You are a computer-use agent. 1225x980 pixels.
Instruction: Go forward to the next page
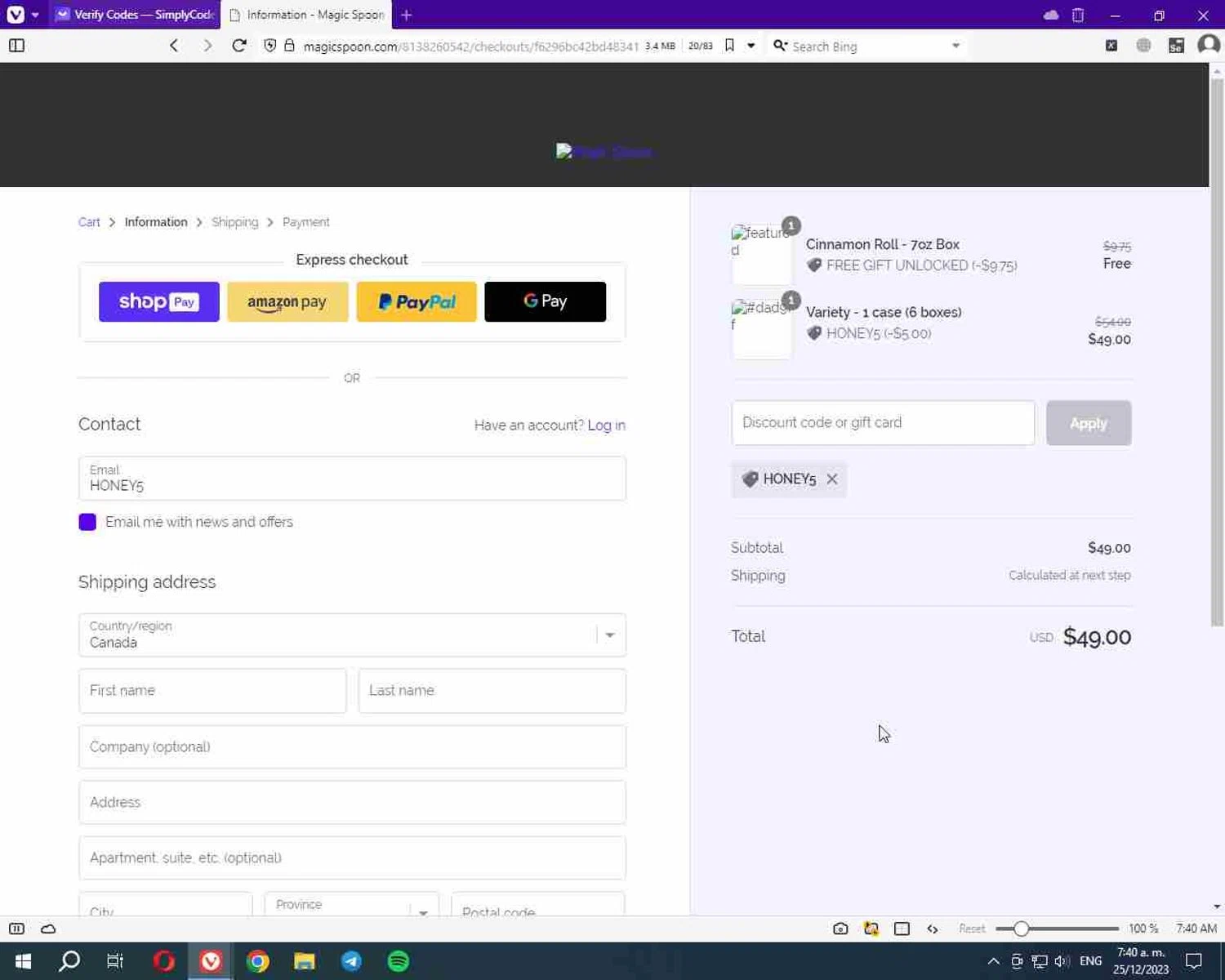[207, 46]
